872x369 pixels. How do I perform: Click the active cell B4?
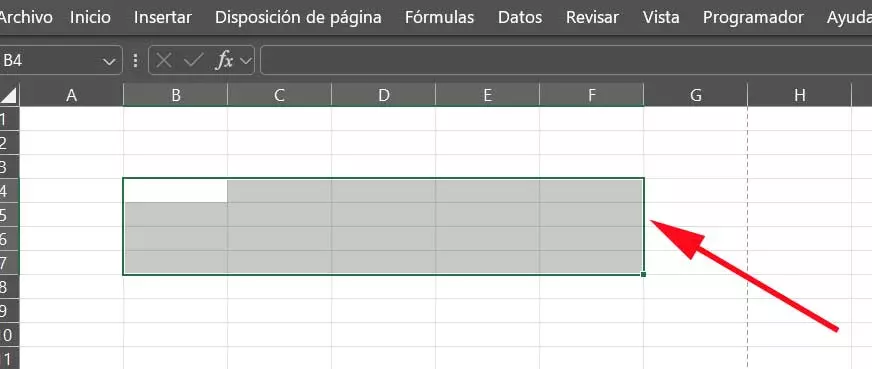(175, 191)
